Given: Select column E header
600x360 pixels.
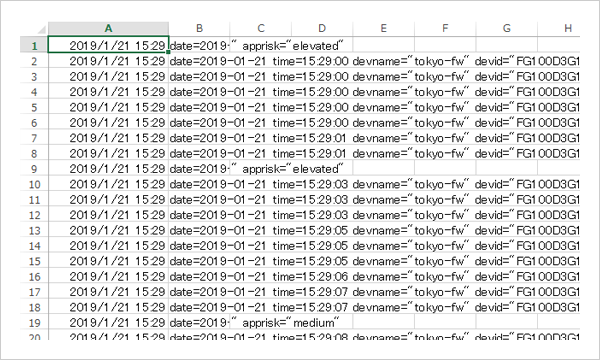Looking at the screenshot, I should point(383,28).
